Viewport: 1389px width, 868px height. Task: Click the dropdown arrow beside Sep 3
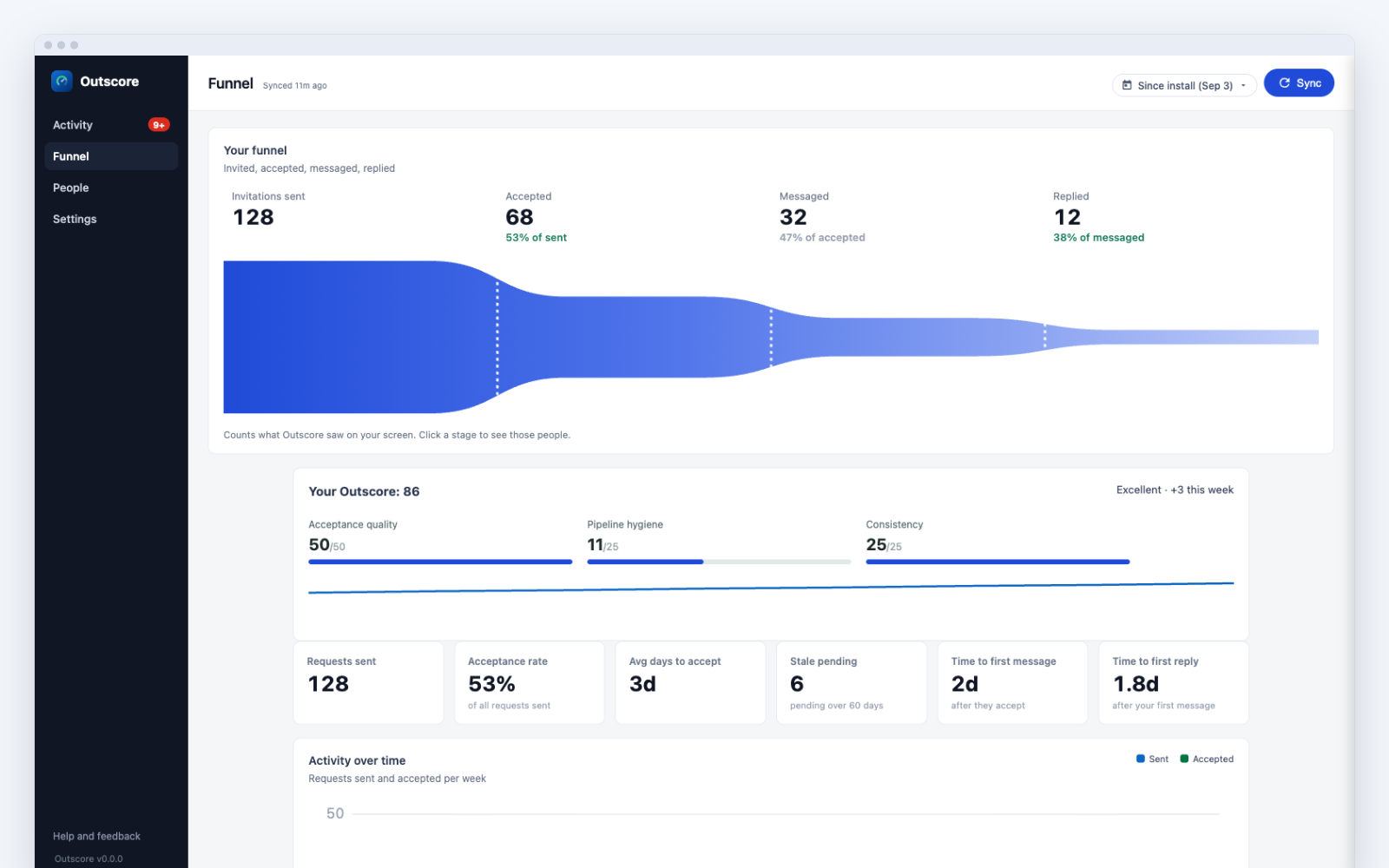(x=1243, y=85)
